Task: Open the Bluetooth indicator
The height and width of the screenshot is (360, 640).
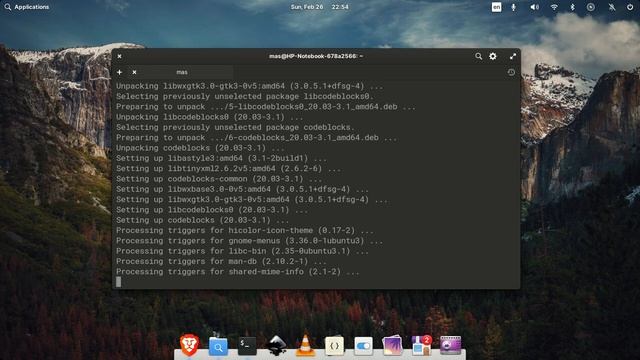Action: click(x=572, y=7)
